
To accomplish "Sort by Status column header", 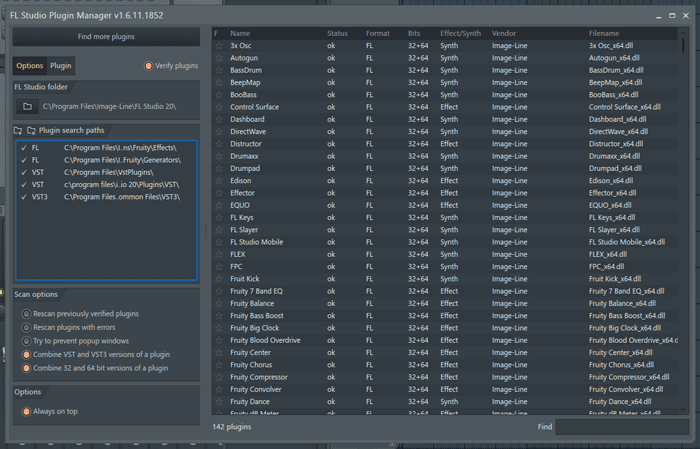I will [x=337, y=33].
